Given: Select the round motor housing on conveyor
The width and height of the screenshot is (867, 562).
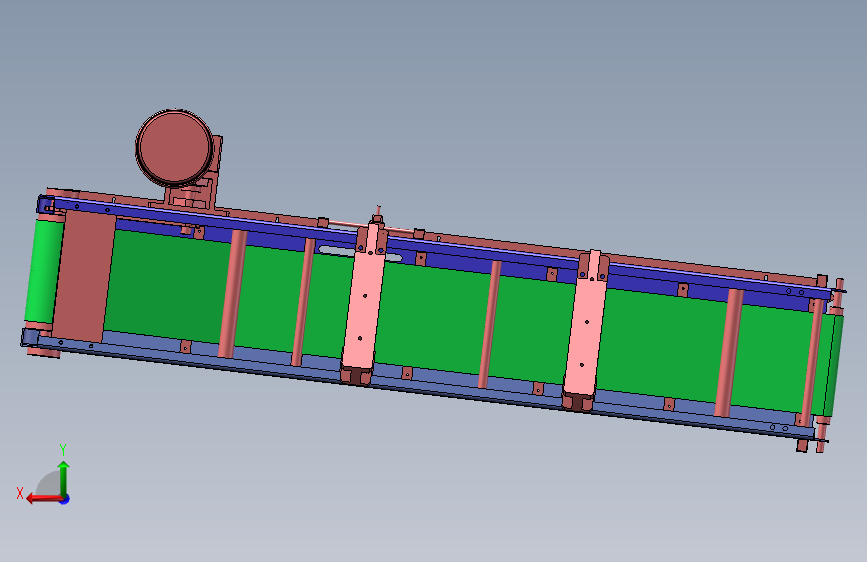Looking at the screenshot, I should pyautogui.click(x=174, y=147).
